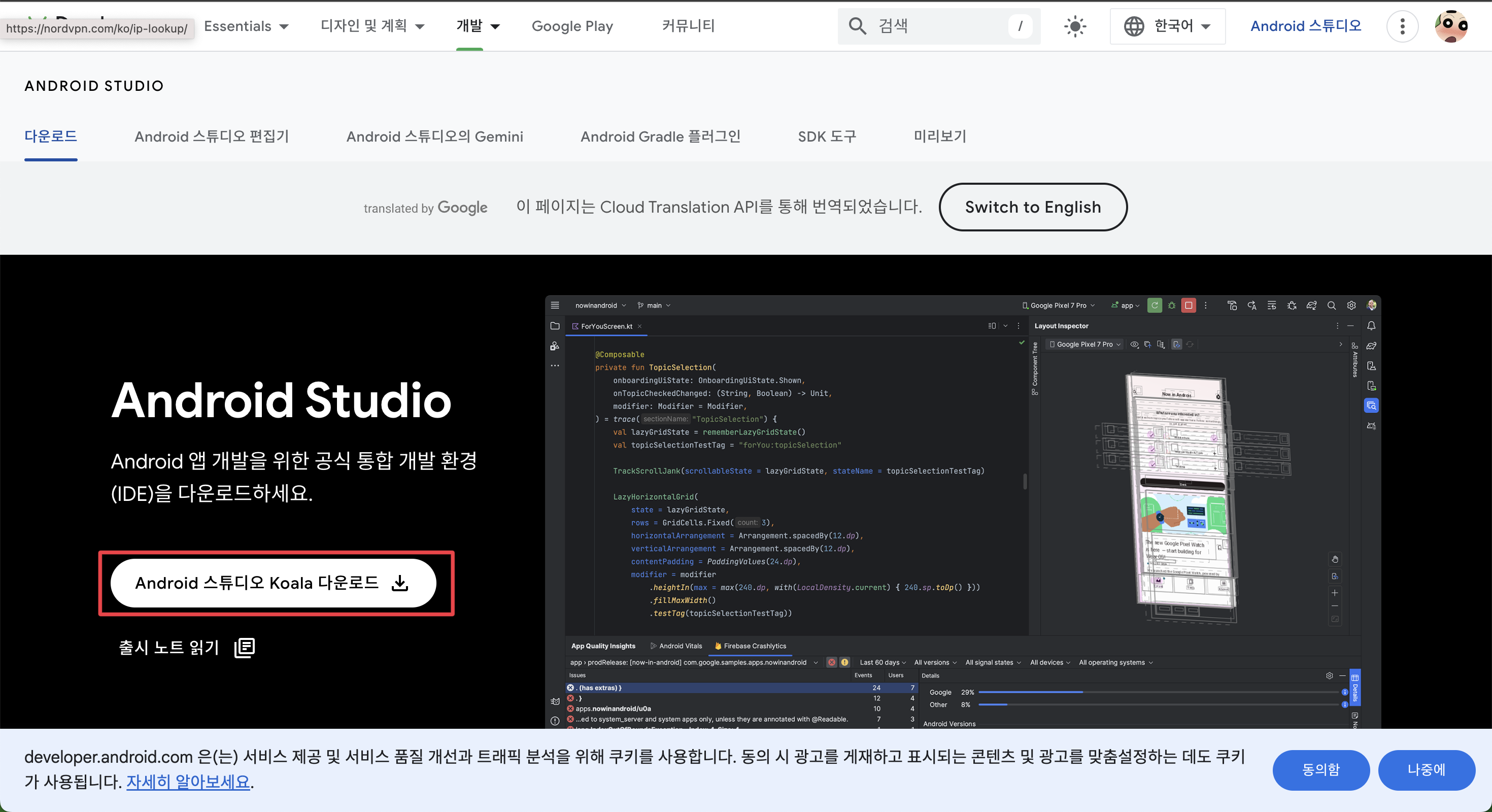1492x812 pixels.
Task: Click the pan hand icon in inspector
Action: point(1335,559)
